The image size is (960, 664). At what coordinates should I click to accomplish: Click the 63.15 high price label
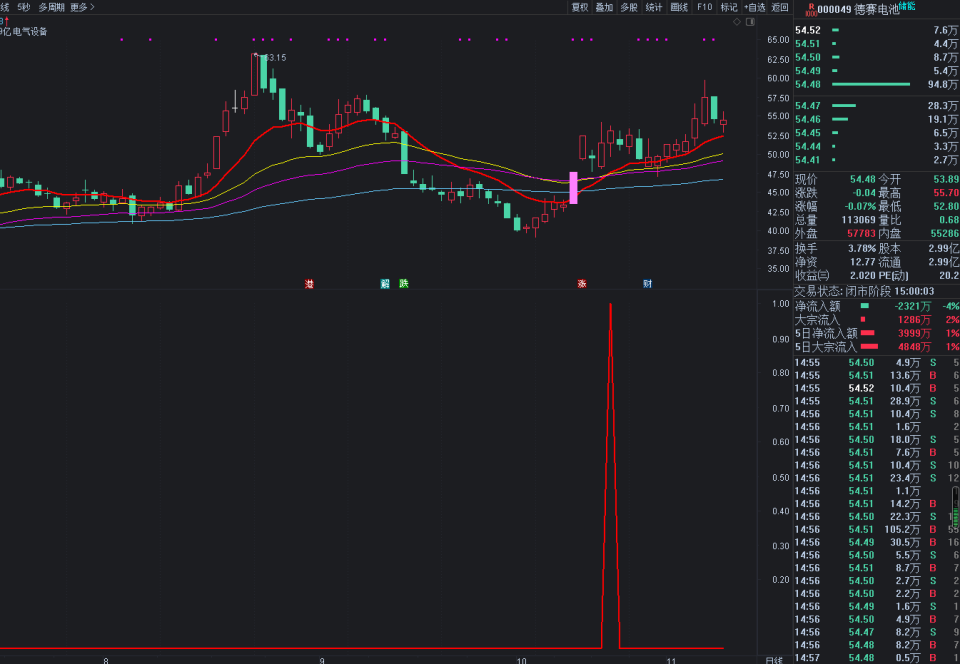274,58
